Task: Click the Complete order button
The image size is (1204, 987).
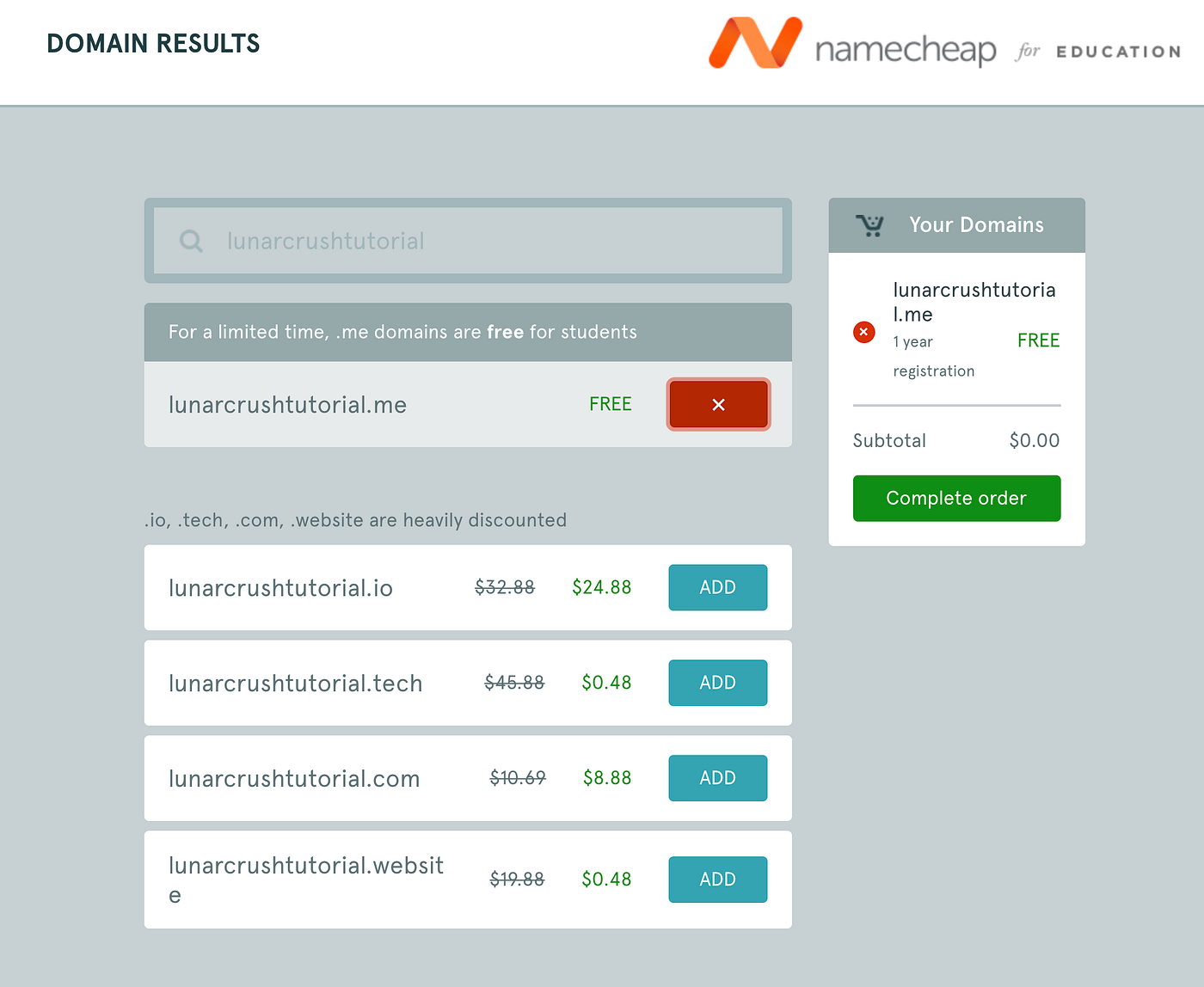Action: (x=956, y=498)
